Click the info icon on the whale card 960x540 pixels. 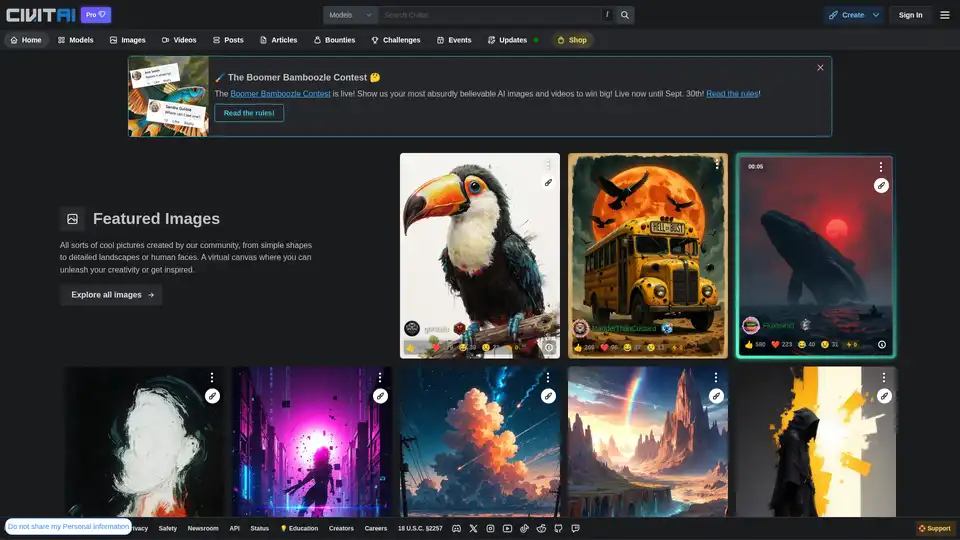(881, 344)
